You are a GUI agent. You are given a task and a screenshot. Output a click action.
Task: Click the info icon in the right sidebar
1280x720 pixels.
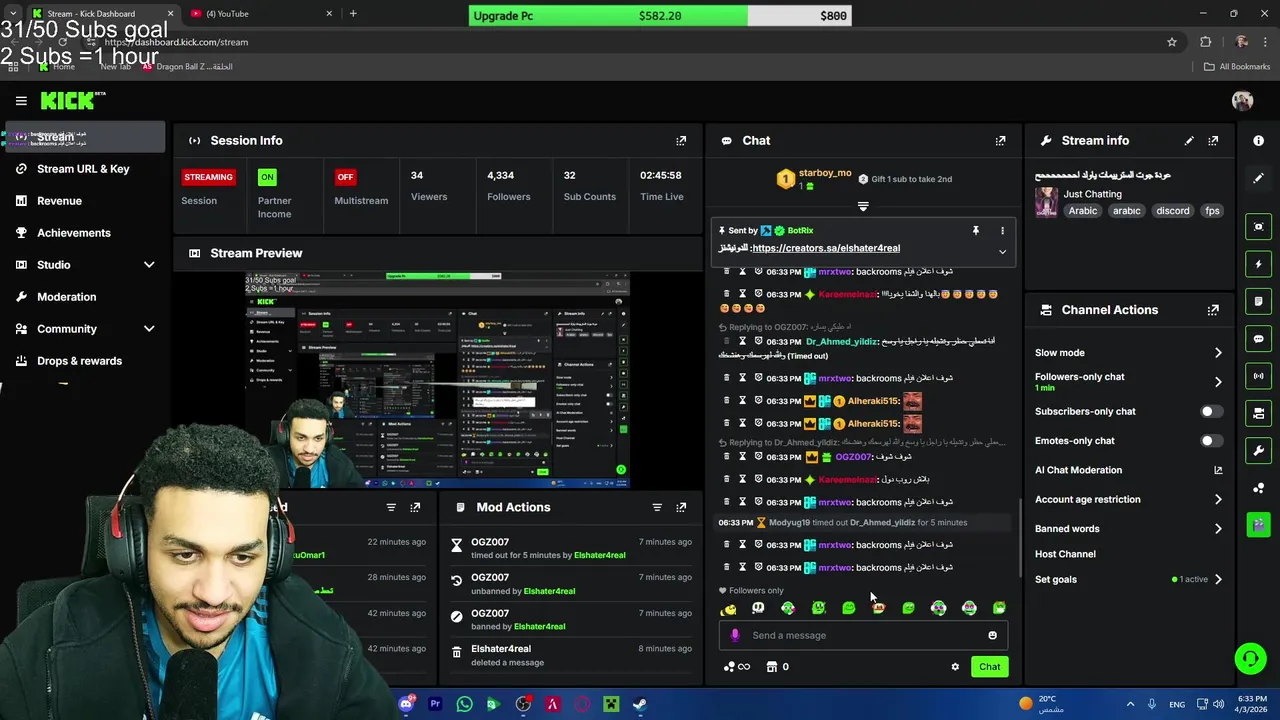tap(1258, 141)
